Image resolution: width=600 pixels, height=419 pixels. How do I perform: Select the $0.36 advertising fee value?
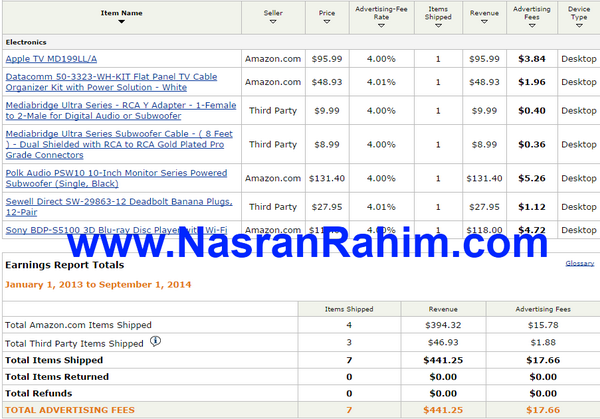(x=532, y=144)
